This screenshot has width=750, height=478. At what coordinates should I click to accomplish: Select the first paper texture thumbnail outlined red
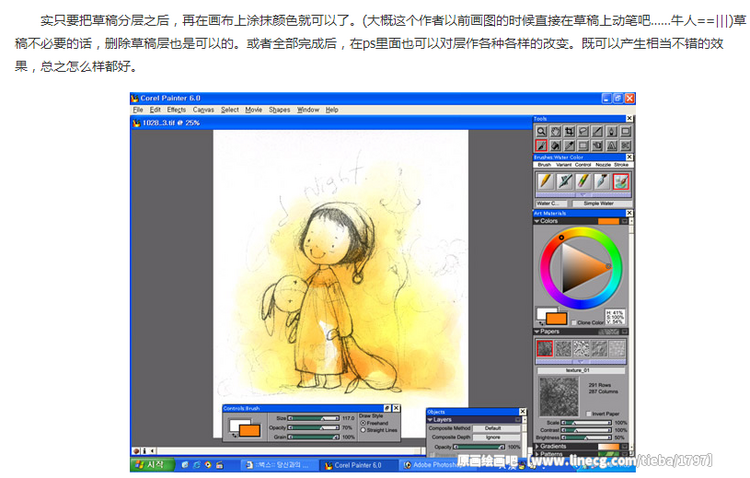point(545,348)
